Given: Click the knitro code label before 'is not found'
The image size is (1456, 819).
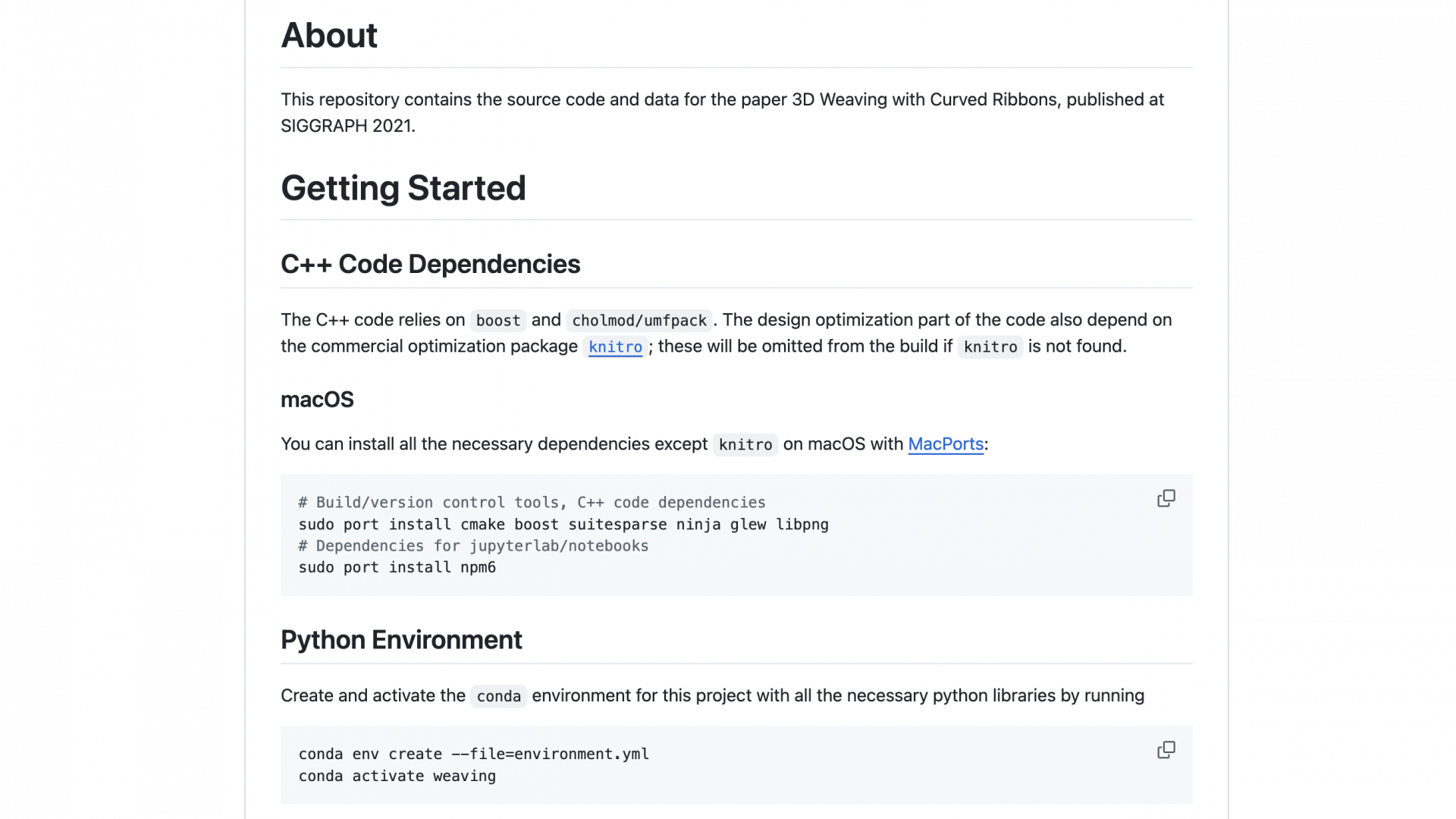Looking at the screenshot, I should (990, 347).
